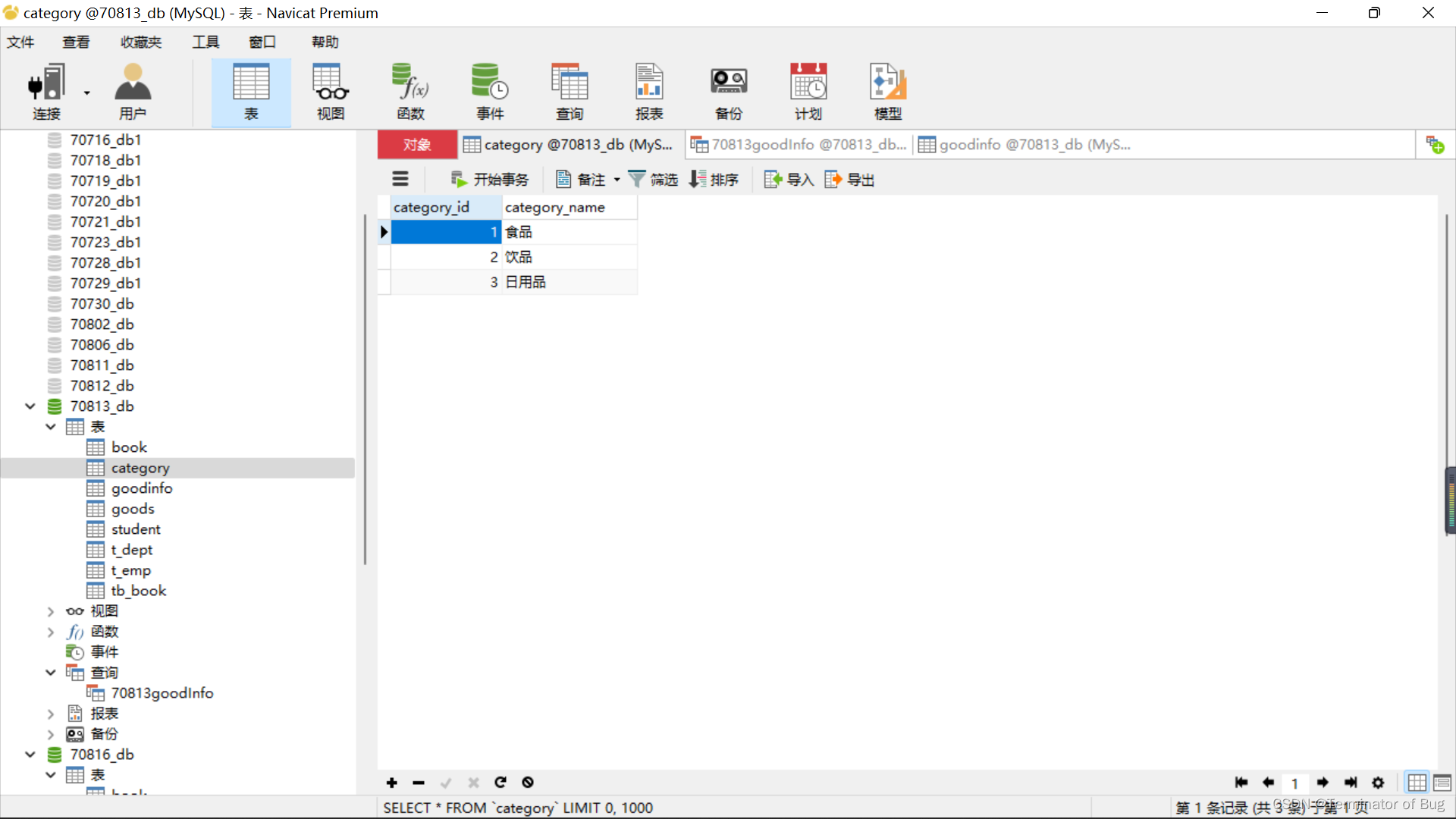
Task: Open the Model (模型) toolbar icon
Action: coord(888,92)
